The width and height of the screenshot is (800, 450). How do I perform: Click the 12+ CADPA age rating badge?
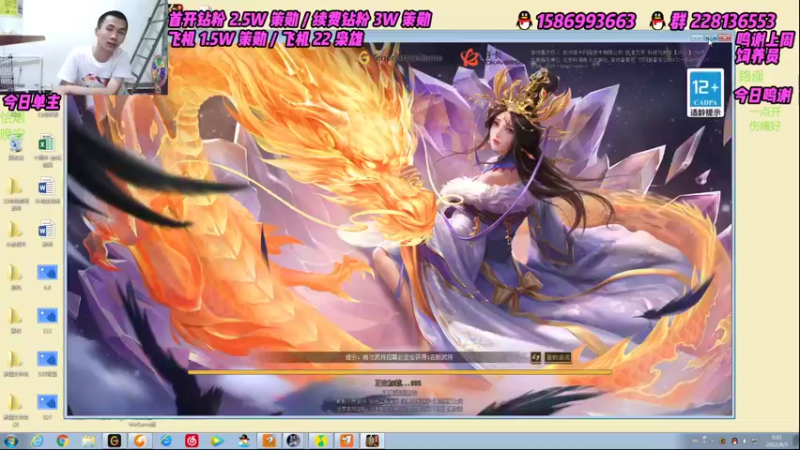pyautogui.click(x=705, y=92)
